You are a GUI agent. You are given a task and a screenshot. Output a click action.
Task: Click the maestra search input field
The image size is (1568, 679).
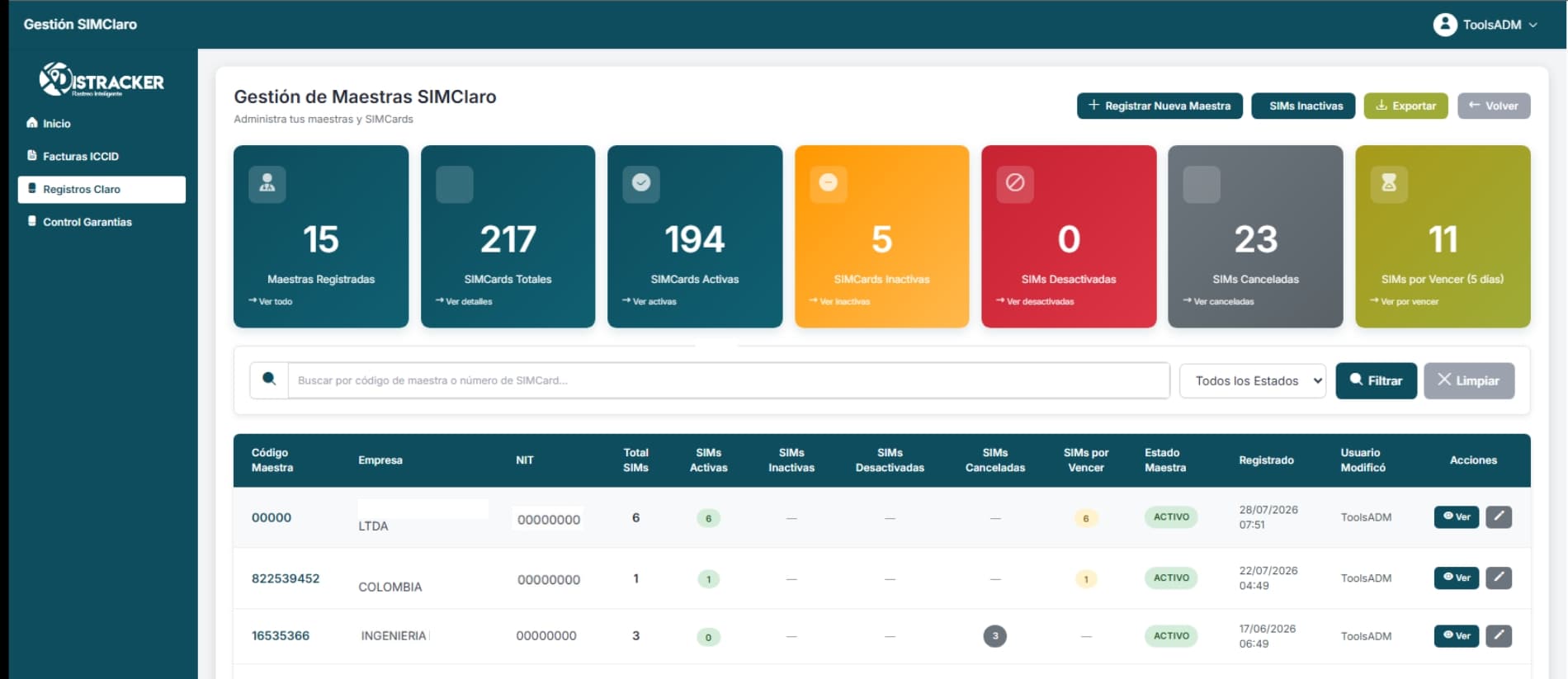click(x=729, y=380)
